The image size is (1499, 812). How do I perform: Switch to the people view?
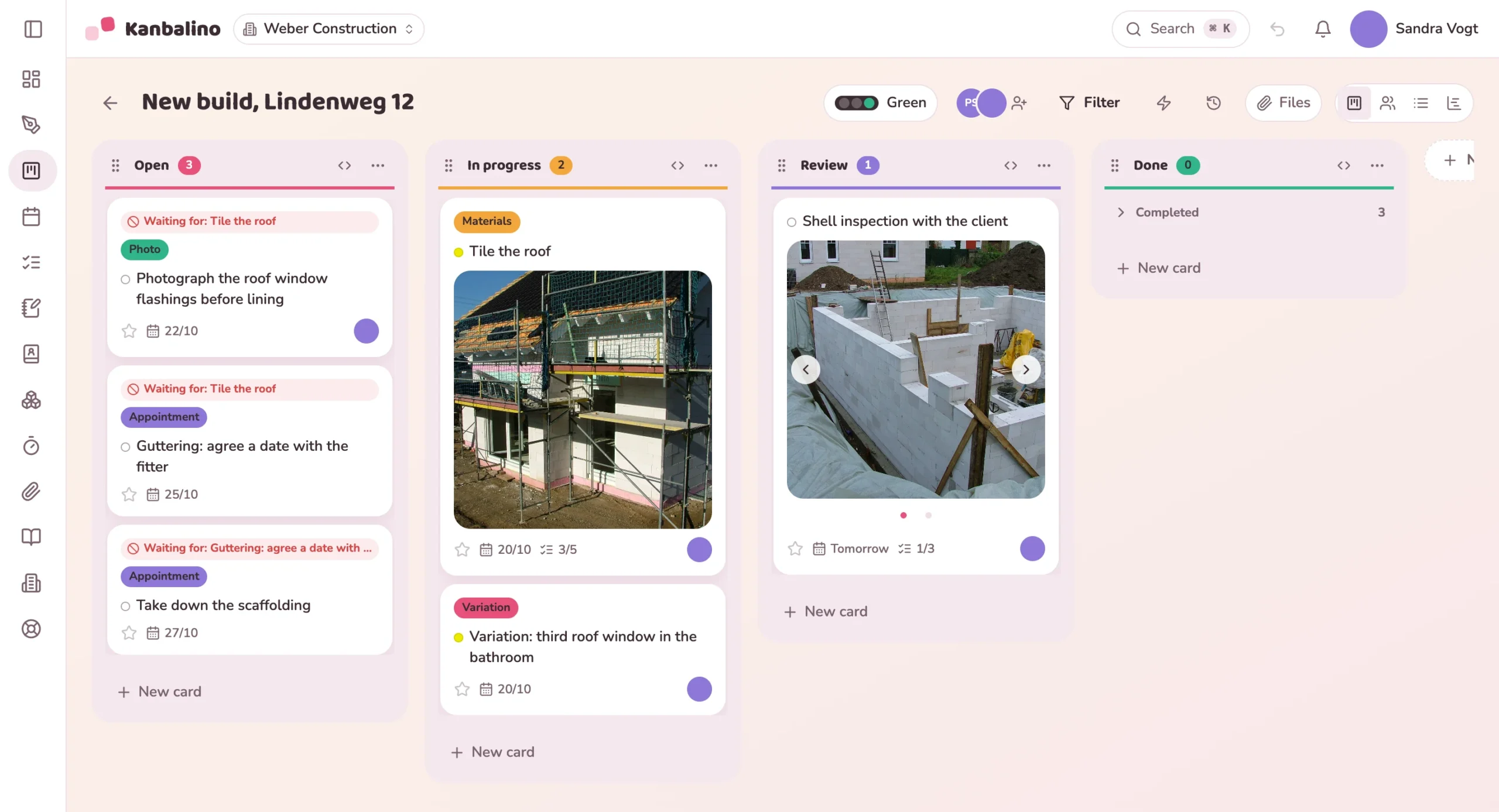coord(1387,103)
